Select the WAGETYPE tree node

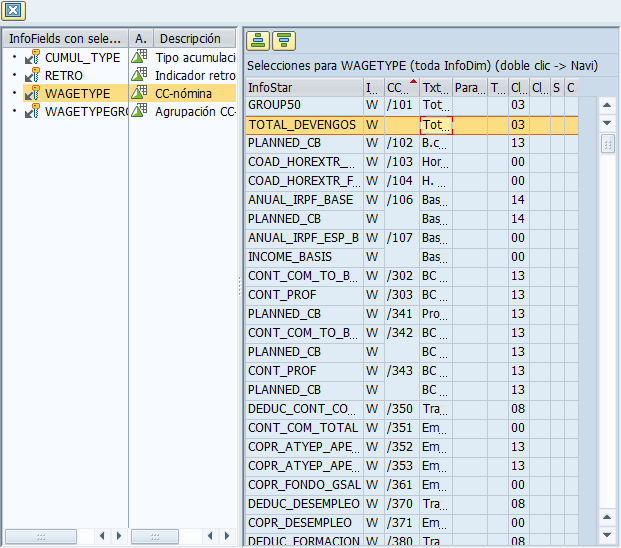[x=77, y=93]
